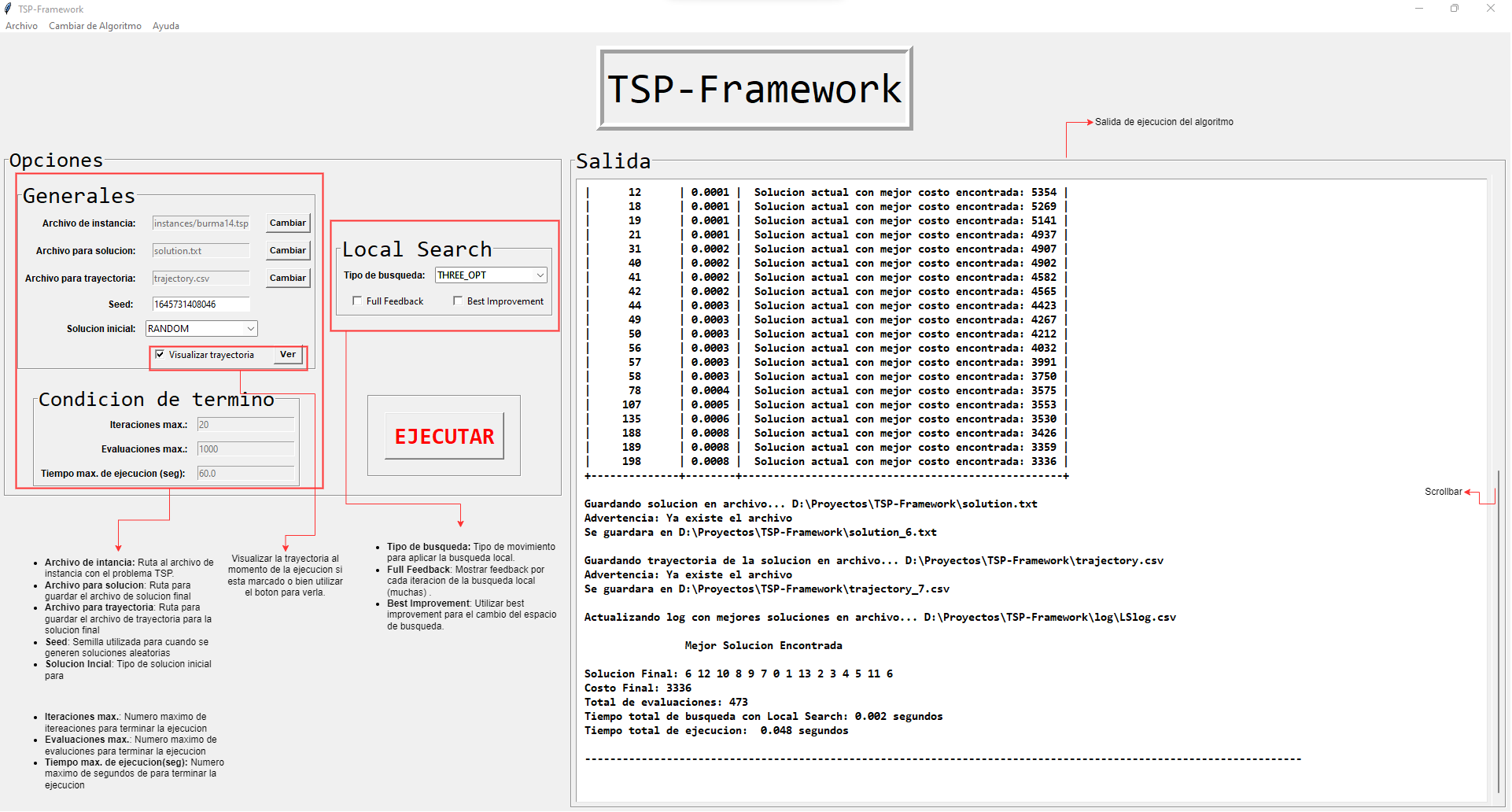The width and height of the screenshot is (1512, 812).
Task: Expand the Solucion inicial RANDOM dropdown
Action: point(202,329)
